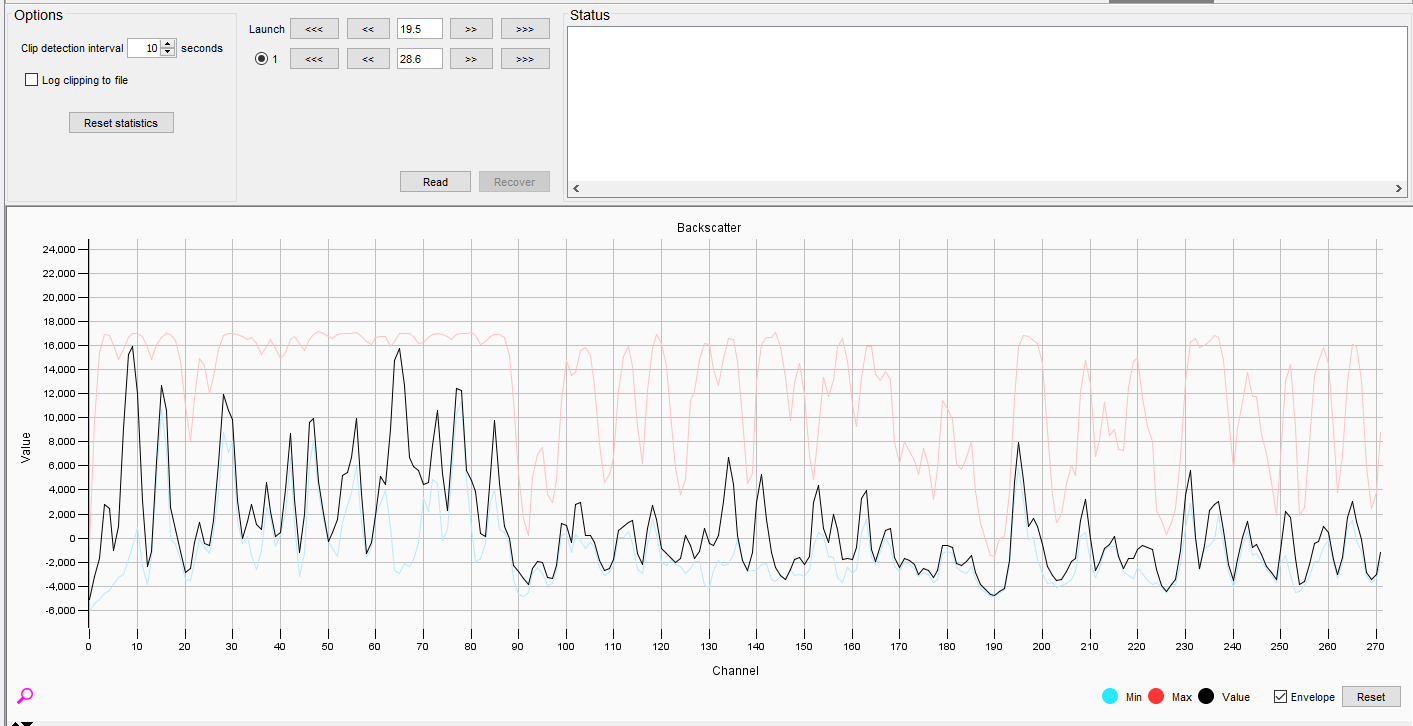
Task: Click the red Max legend circle
Action: pos(1157,697)
